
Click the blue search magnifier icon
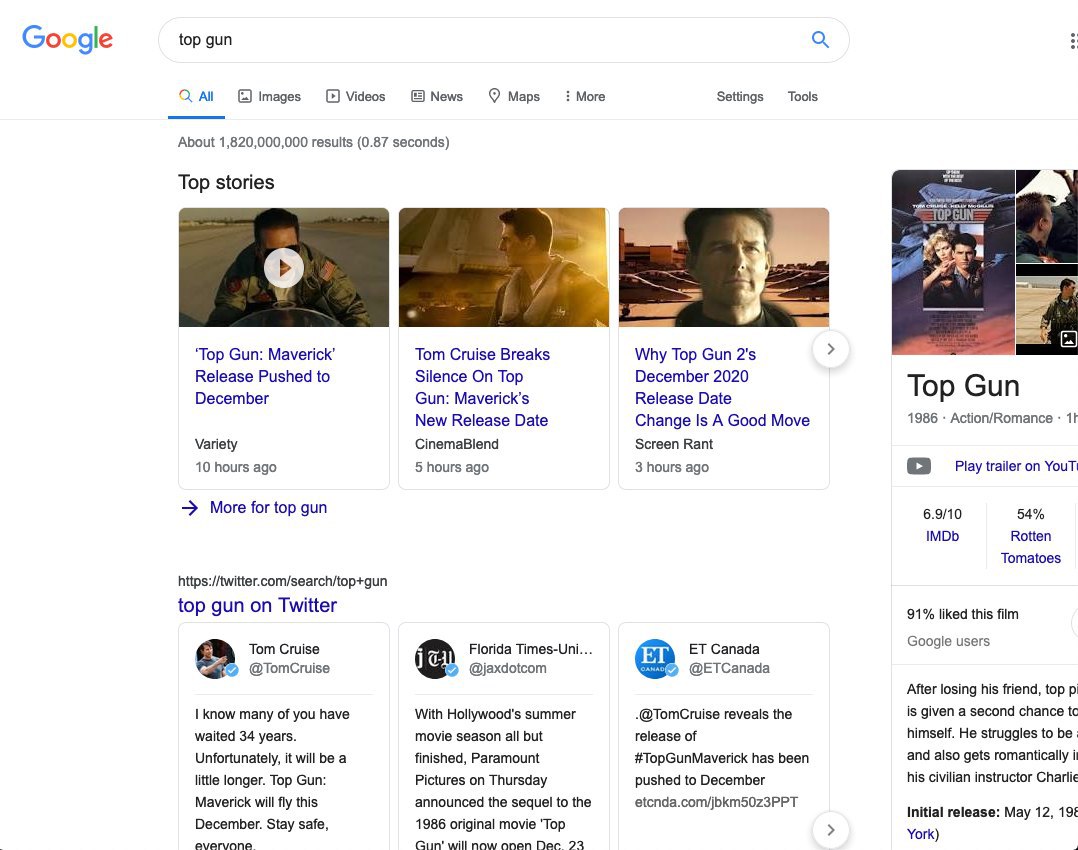[x=820, y=39]
